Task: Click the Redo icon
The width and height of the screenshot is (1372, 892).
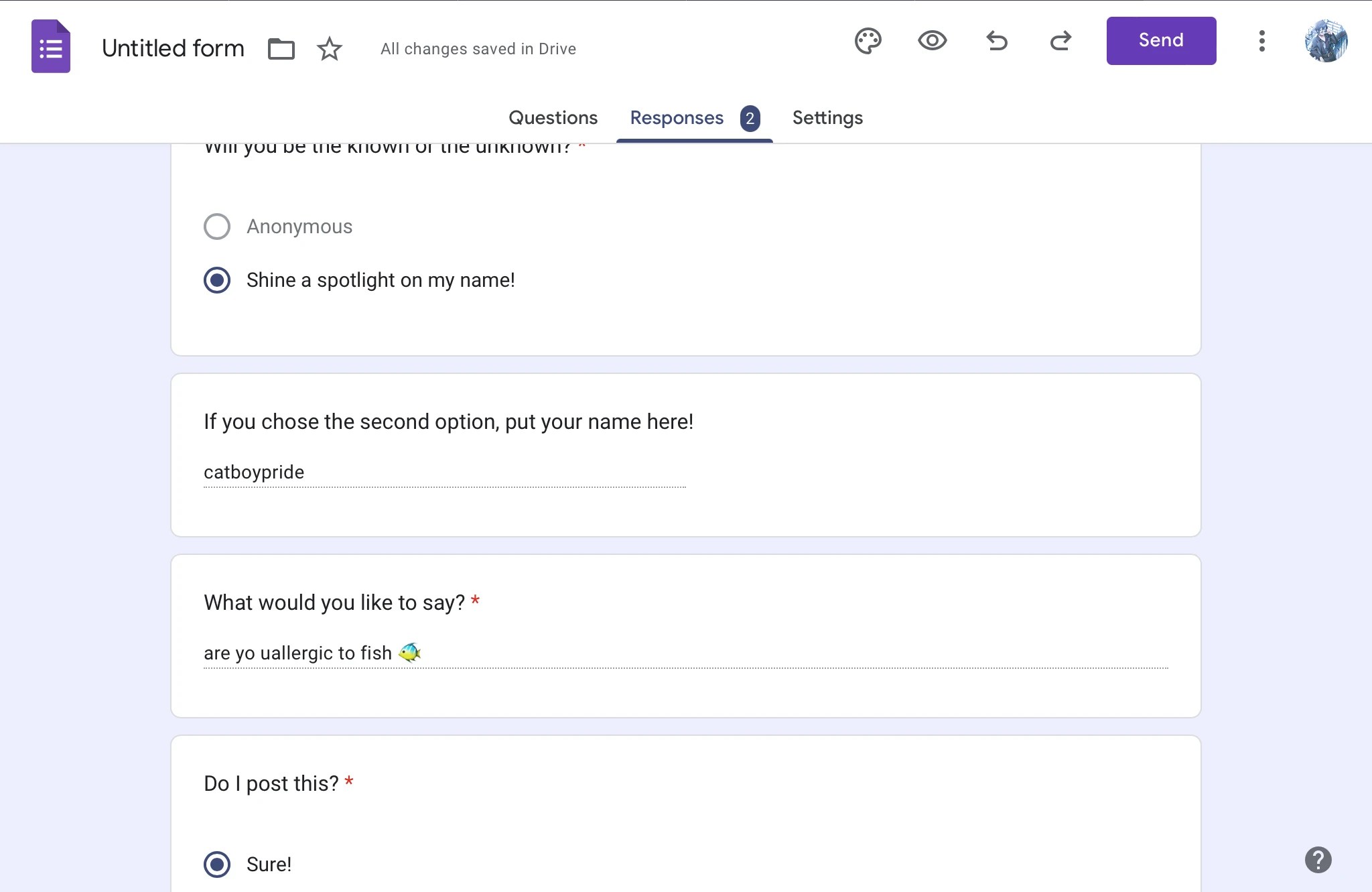Action: 1060,41
